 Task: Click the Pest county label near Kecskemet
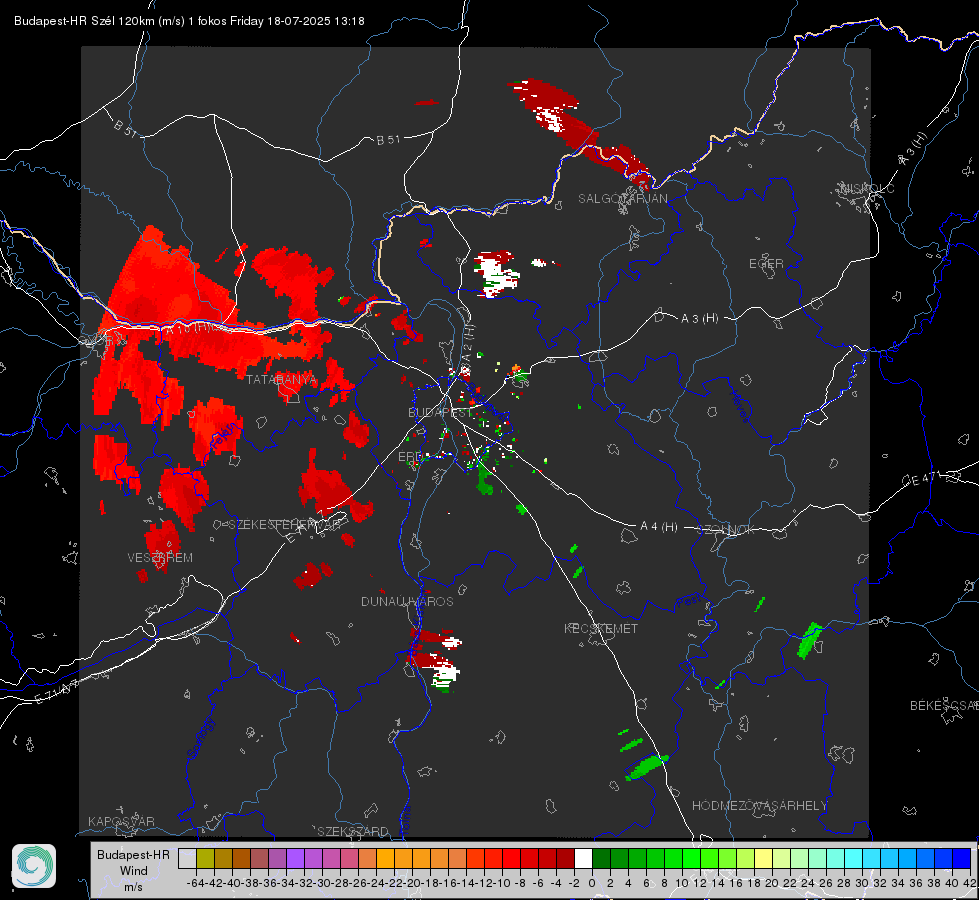687,602
